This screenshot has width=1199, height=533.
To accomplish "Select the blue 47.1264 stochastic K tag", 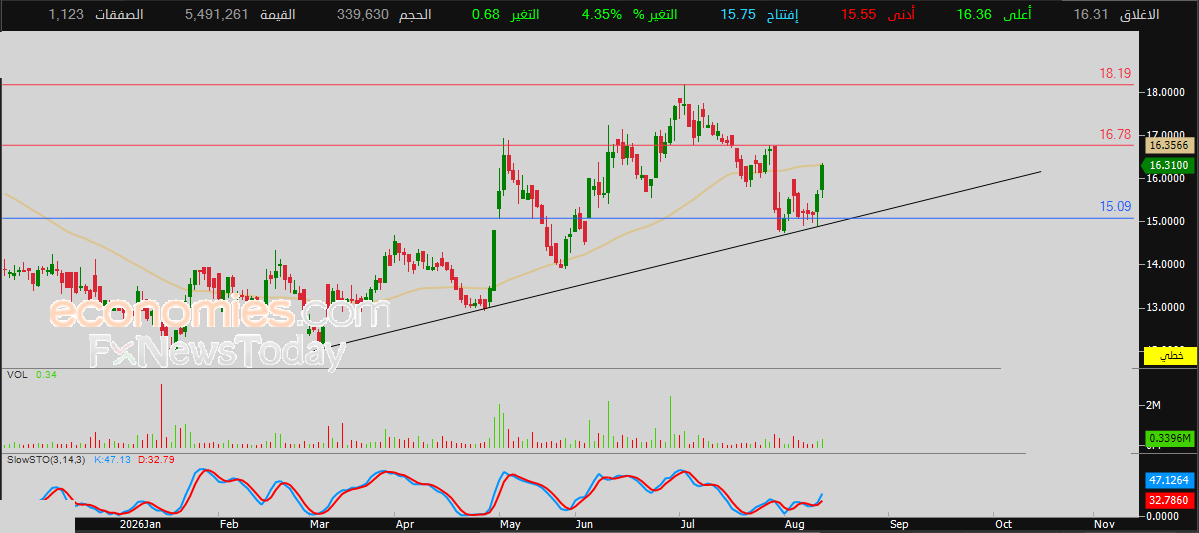I will pyautogui.click(x=1168, y=481).
